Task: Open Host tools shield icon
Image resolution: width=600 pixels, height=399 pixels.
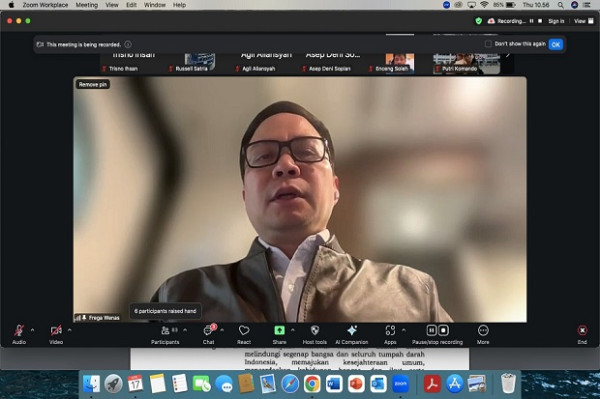Action: [x=315, y=331]
